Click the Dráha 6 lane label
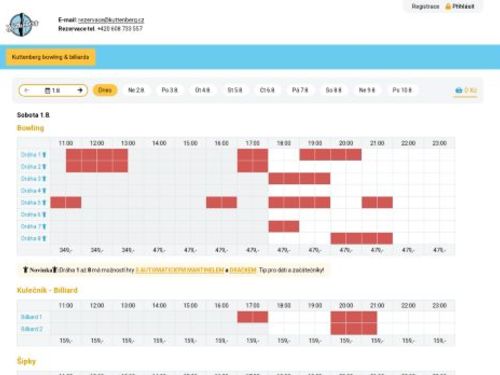 point(33,214)
